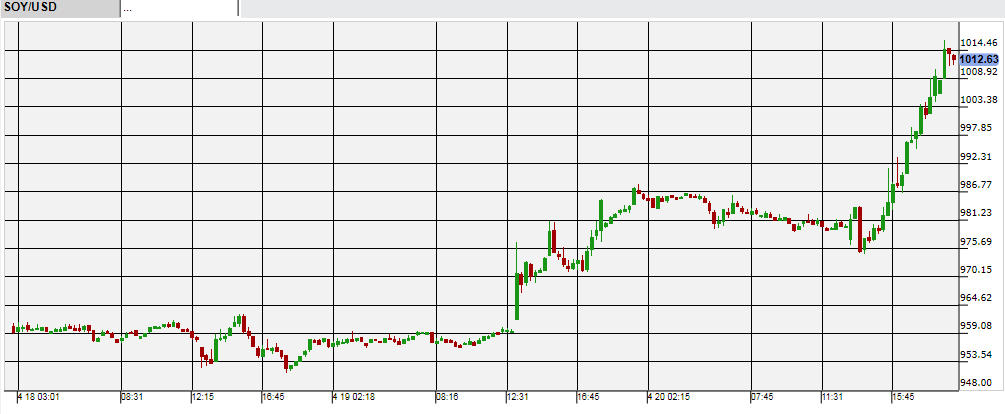
Task: Click the 15:45 time axis label
Action: click(902, 397)
